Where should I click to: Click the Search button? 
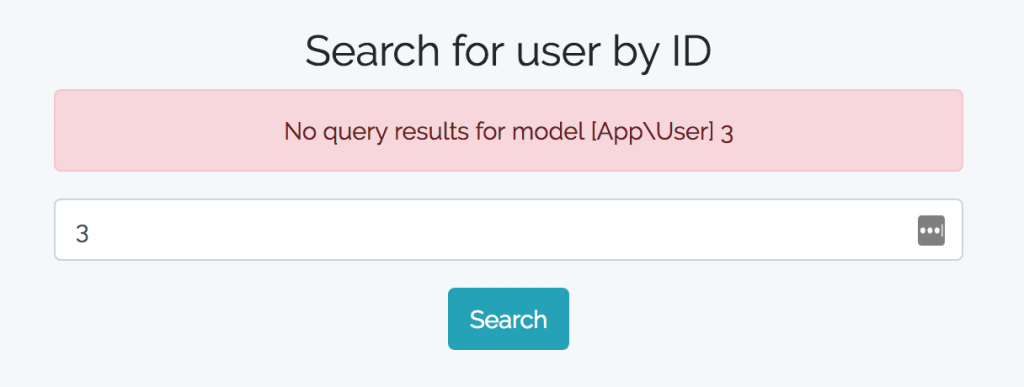[x=508, y=318]
